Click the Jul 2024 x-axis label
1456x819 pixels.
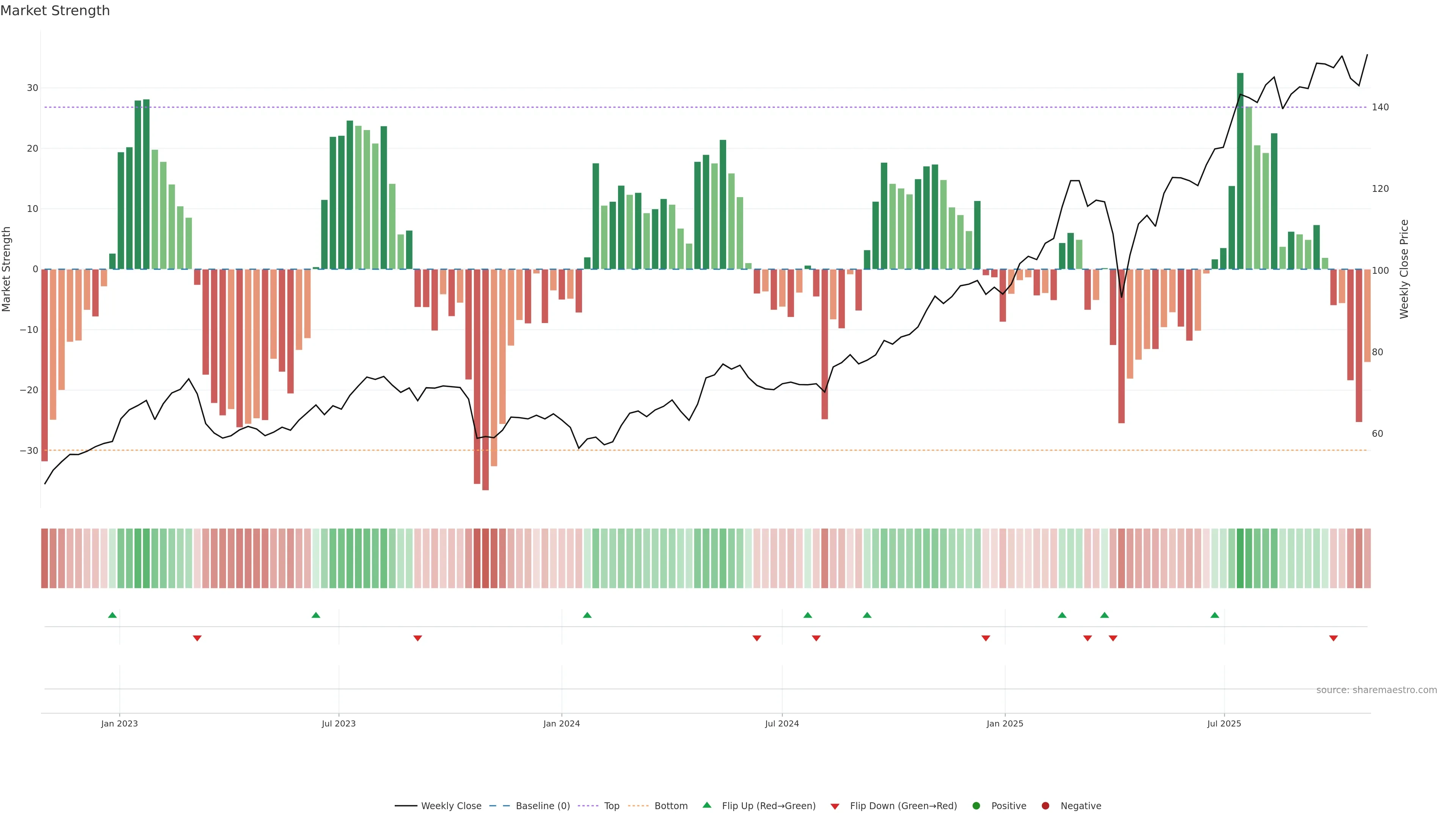point(782,723)
